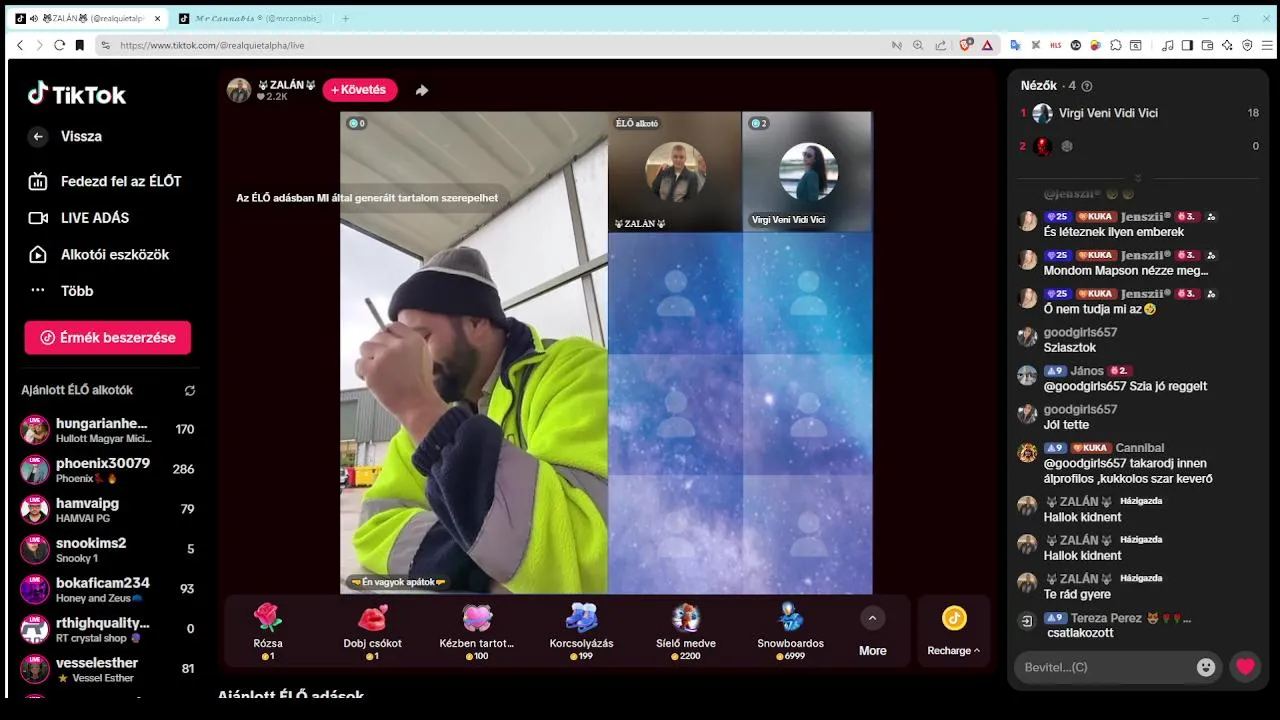This screenshot has width=1280, height=720.
Task: Send the Korcsolyázás gift
Action: (582, 631)
